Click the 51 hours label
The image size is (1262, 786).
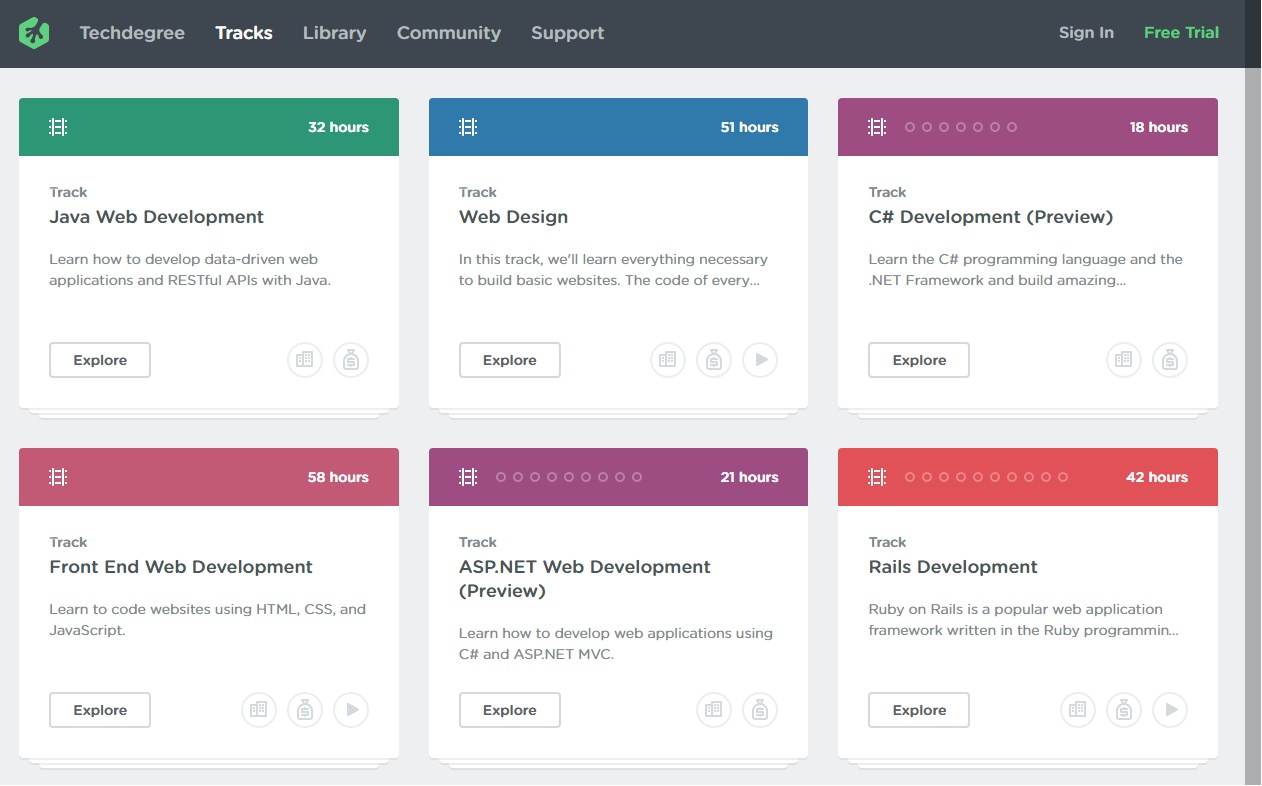[750, 127]
